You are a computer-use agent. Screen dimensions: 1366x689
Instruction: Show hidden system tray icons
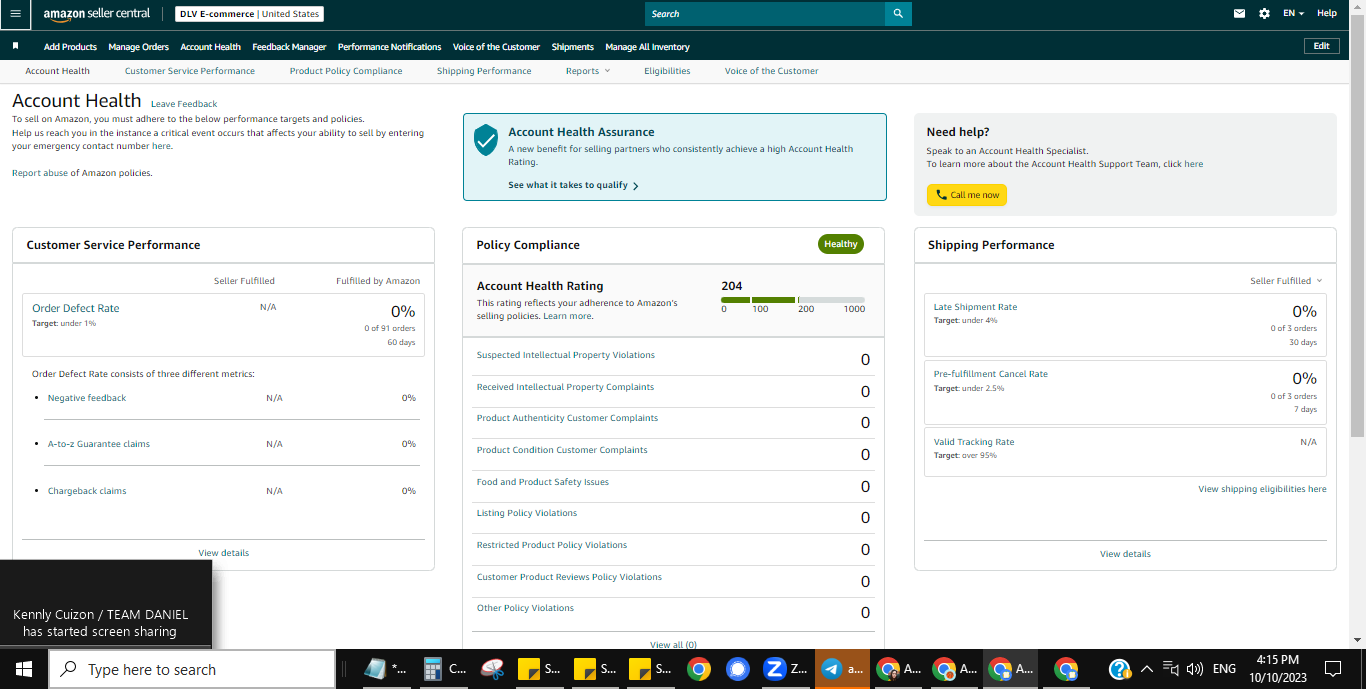[1146, 669]
